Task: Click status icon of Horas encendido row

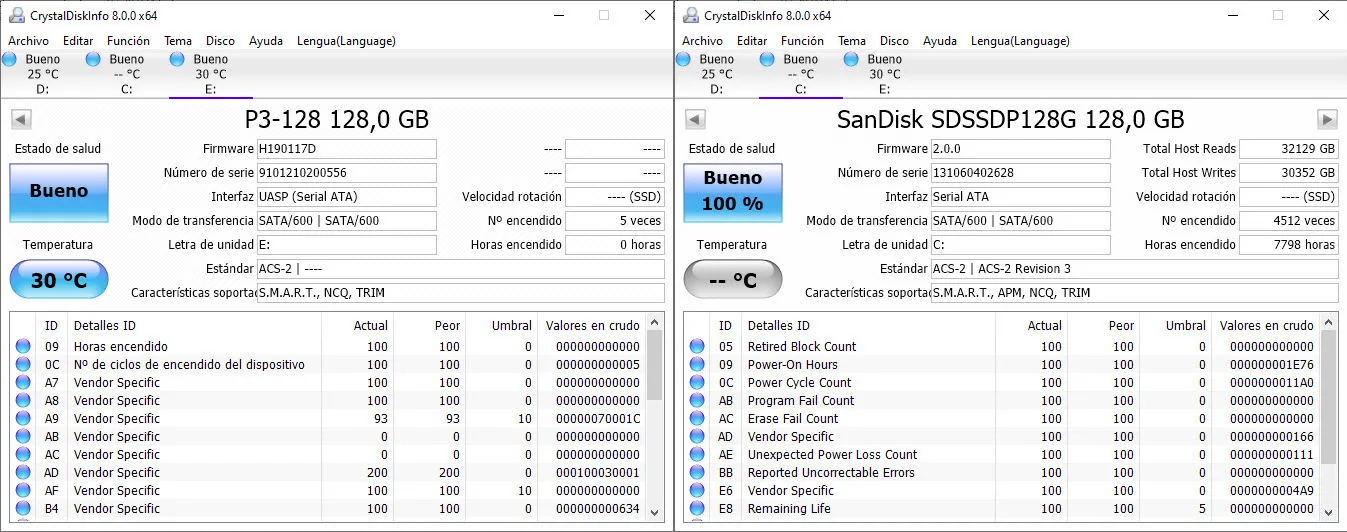Action: 23,347
